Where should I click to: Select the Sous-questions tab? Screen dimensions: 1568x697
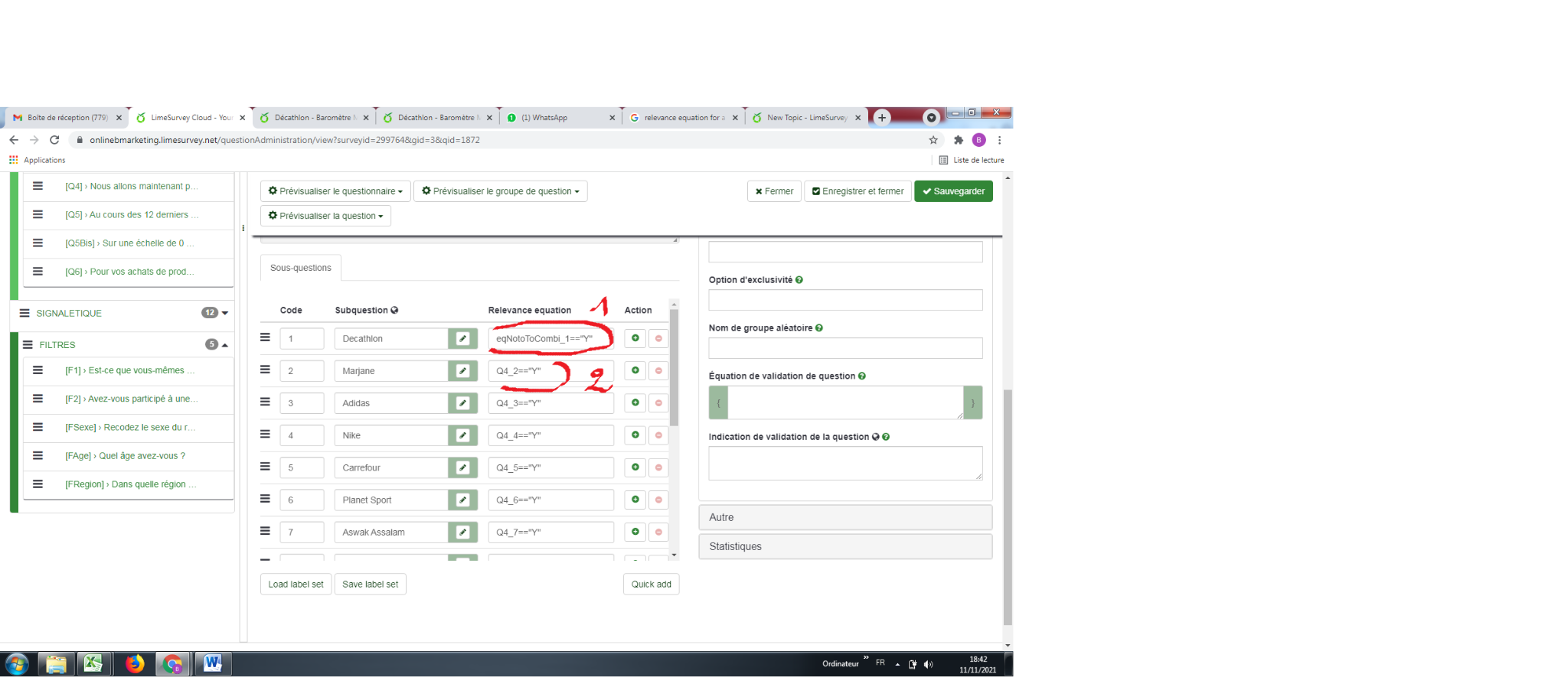(x=301, y=268)
